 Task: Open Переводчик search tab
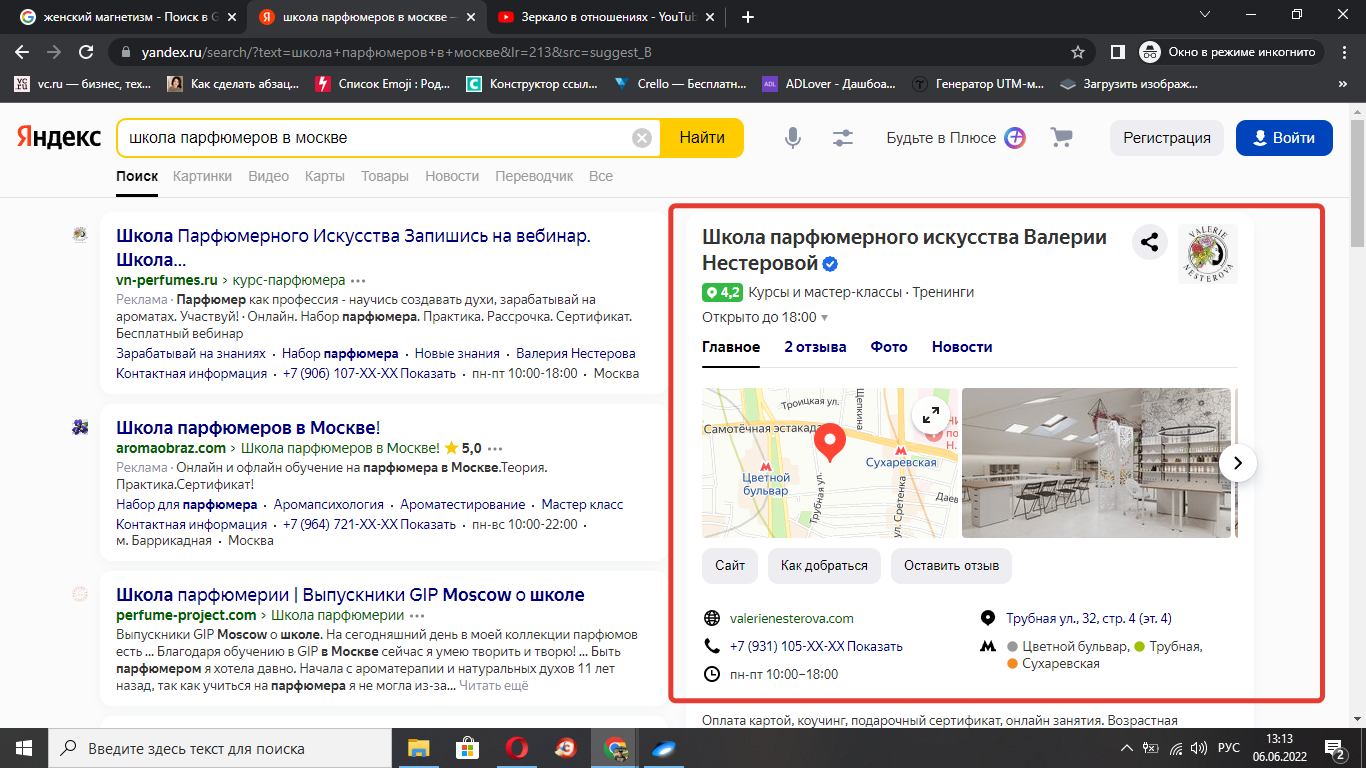[x=534, y=176]
